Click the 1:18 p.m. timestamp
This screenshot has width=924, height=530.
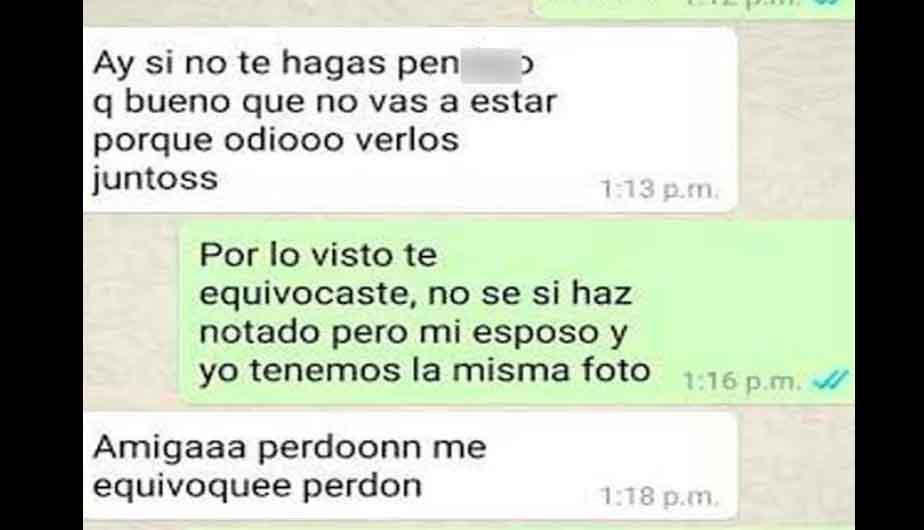659,497
